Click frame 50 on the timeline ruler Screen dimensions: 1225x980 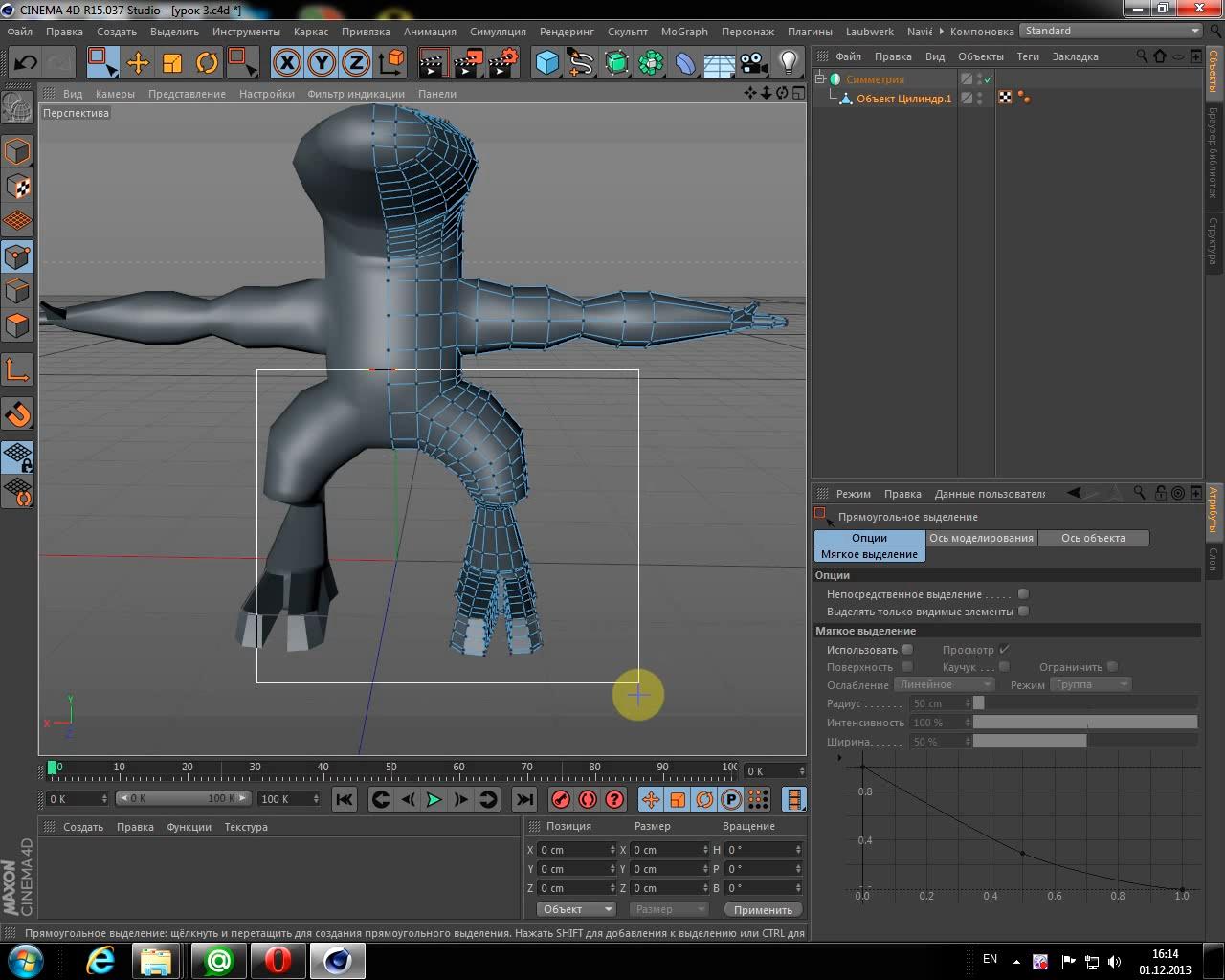coord(390,768)
